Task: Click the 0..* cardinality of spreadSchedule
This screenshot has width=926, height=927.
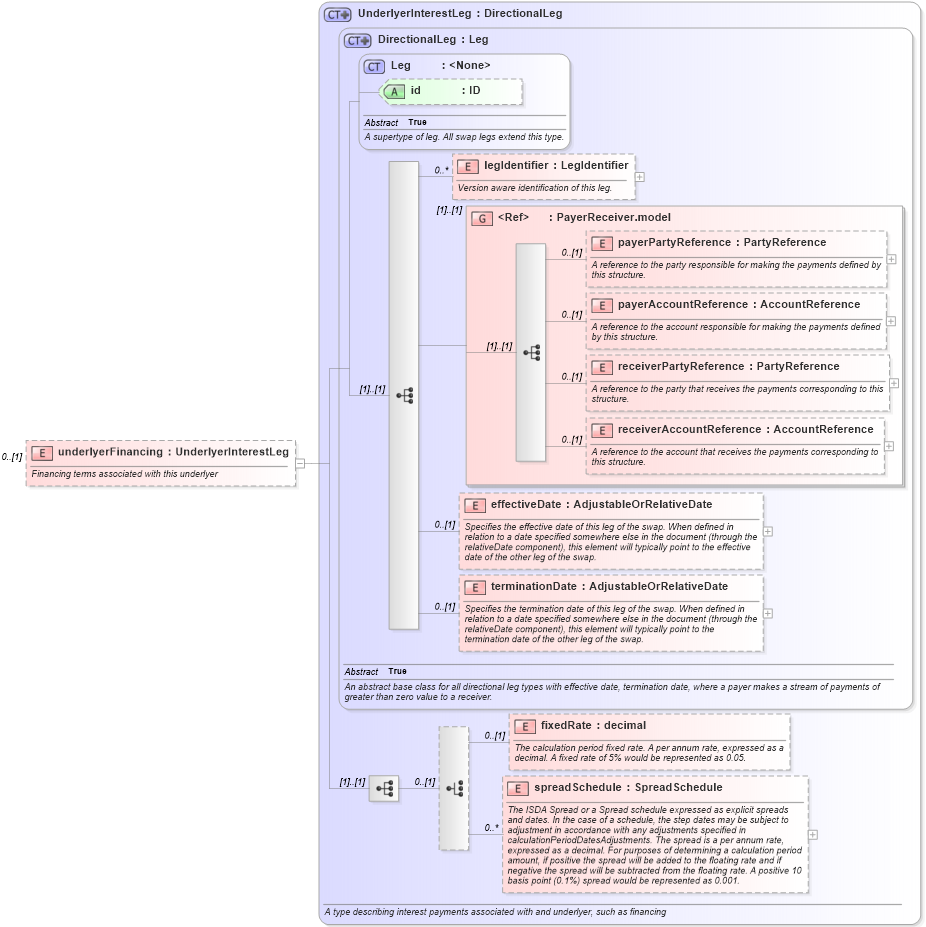Action: pyautogui.click(x=491, y=828)
